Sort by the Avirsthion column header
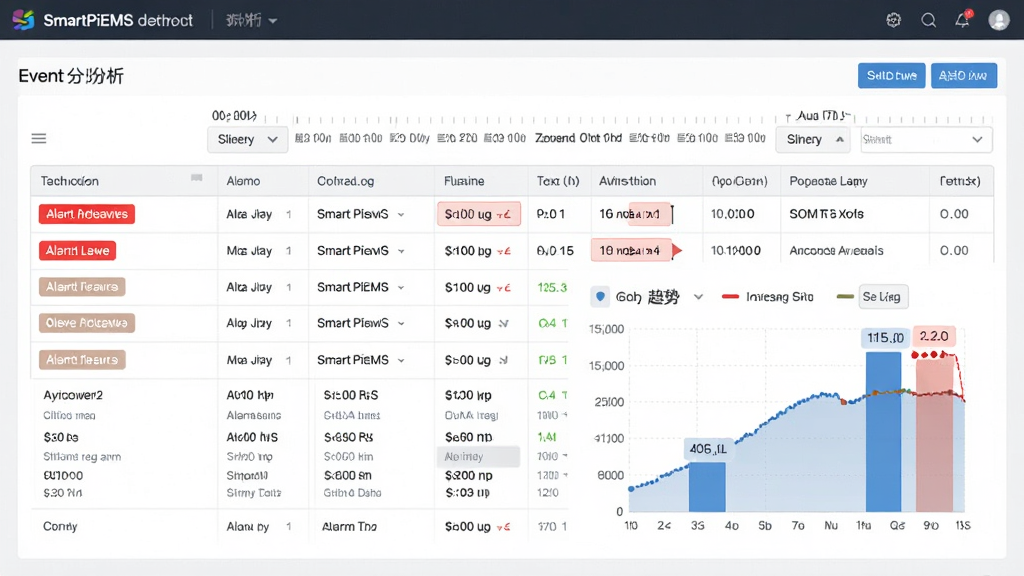The height and width of the screenshot is (576, 1024). pos(628,181)
